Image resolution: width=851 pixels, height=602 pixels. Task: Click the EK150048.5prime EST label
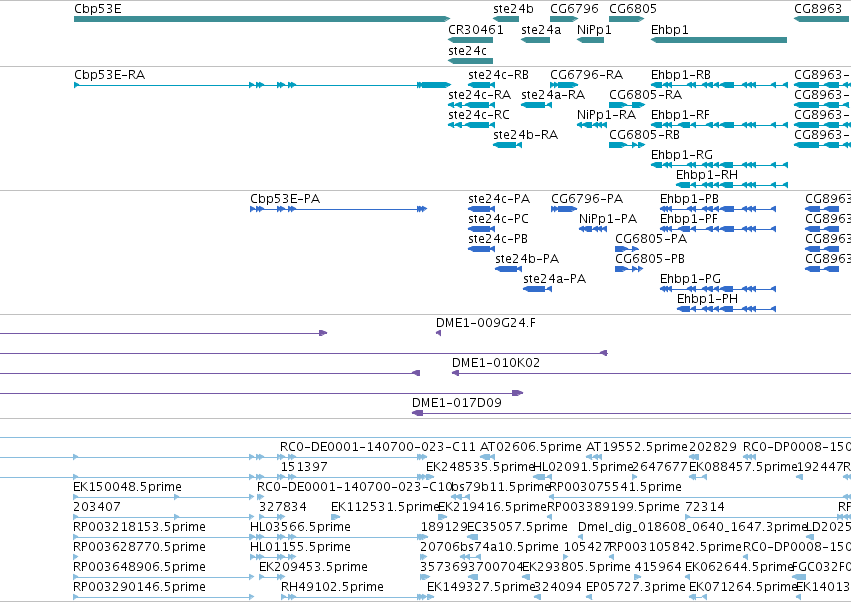tap(128, 487)
